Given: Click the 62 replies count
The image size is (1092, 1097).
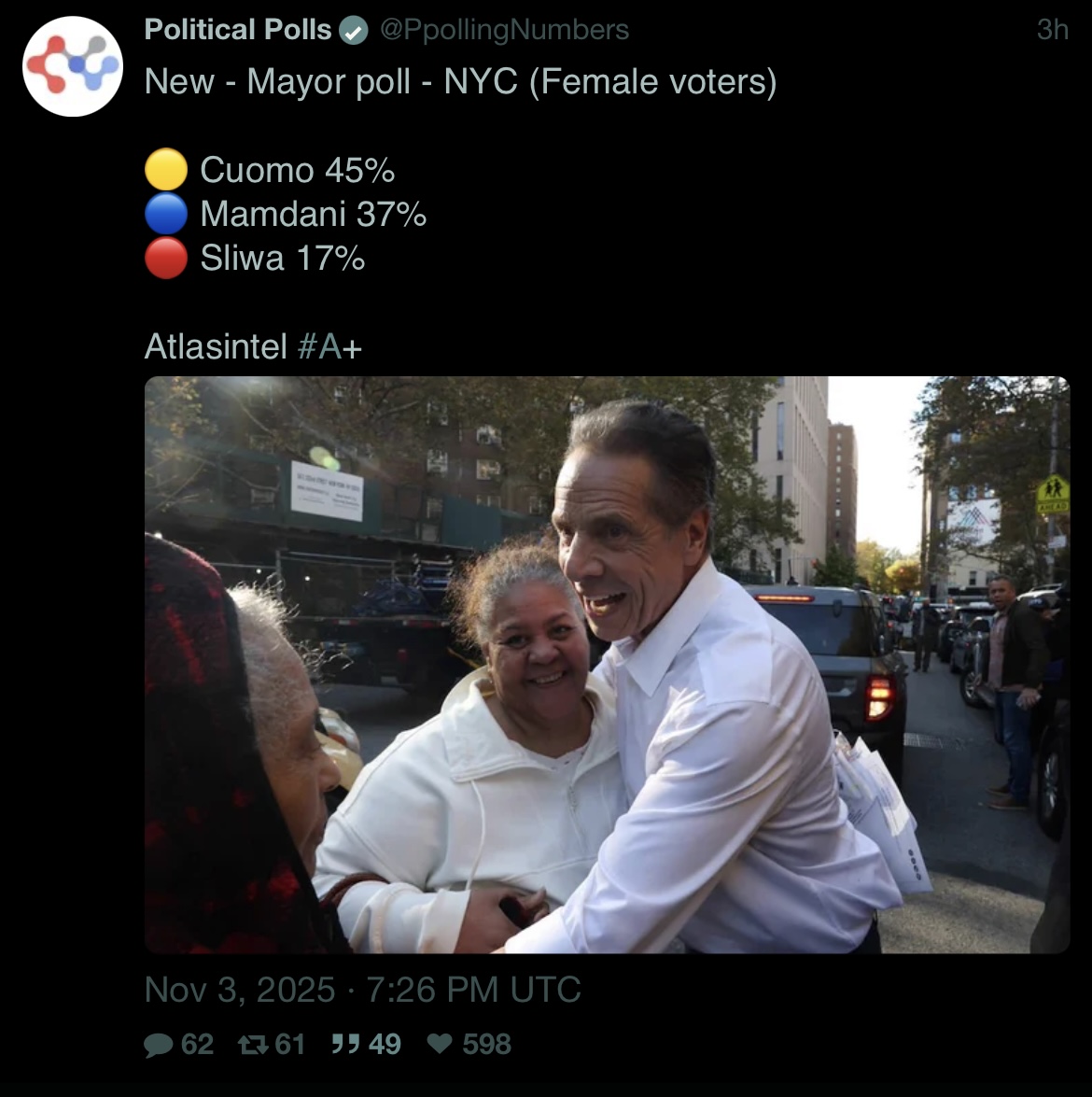Looking at the screenshot, I should pyautogui.click(x=197, y=1045).
